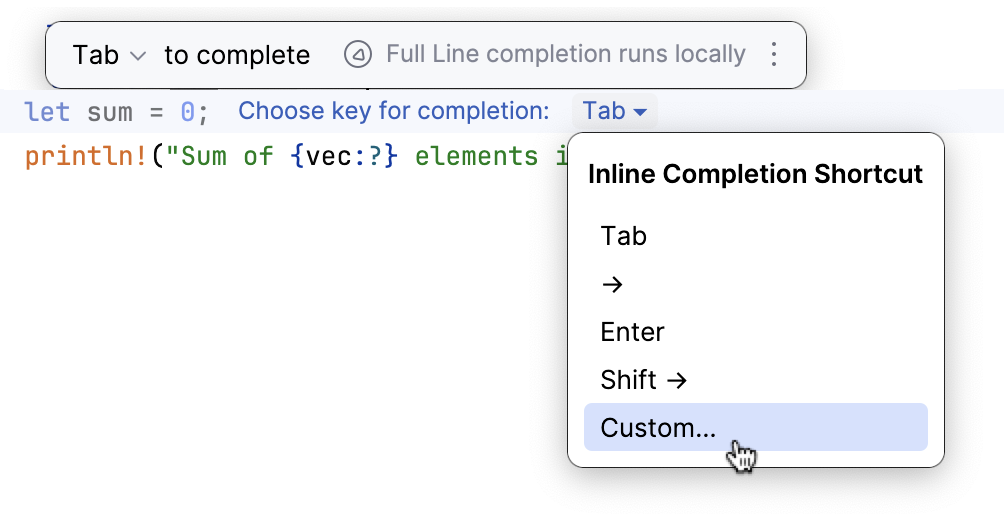1004x516 pixels.
Task: Click the 'Inline Completion Shortcut' popup header
Action: coord(755,175)
